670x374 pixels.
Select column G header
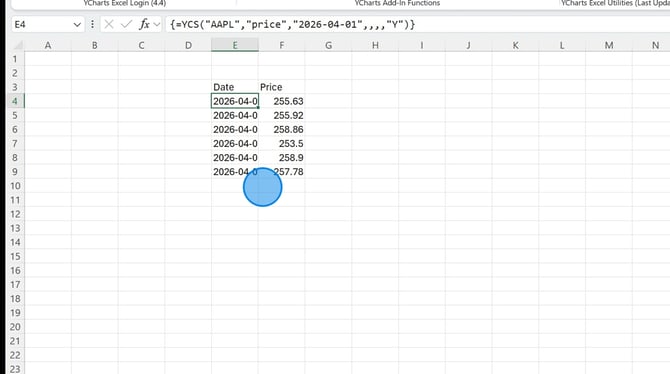pyautogui.click(x=328, y=45)
